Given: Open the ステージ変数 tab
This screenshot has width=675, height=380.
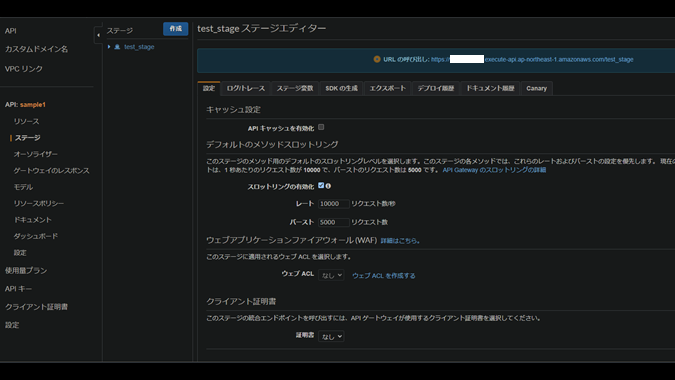Looking at the screenshot, I should point(295,88).
